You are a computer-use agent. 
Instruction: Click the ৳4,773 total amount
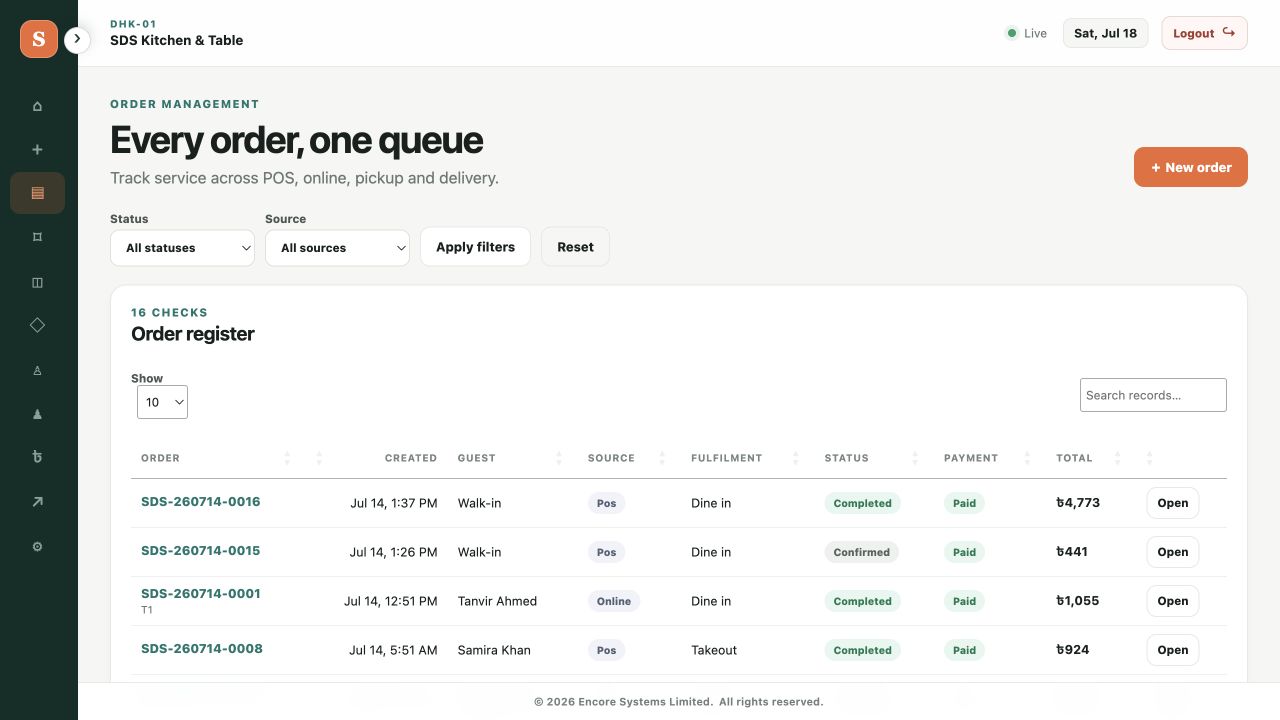click(1078, 503)
